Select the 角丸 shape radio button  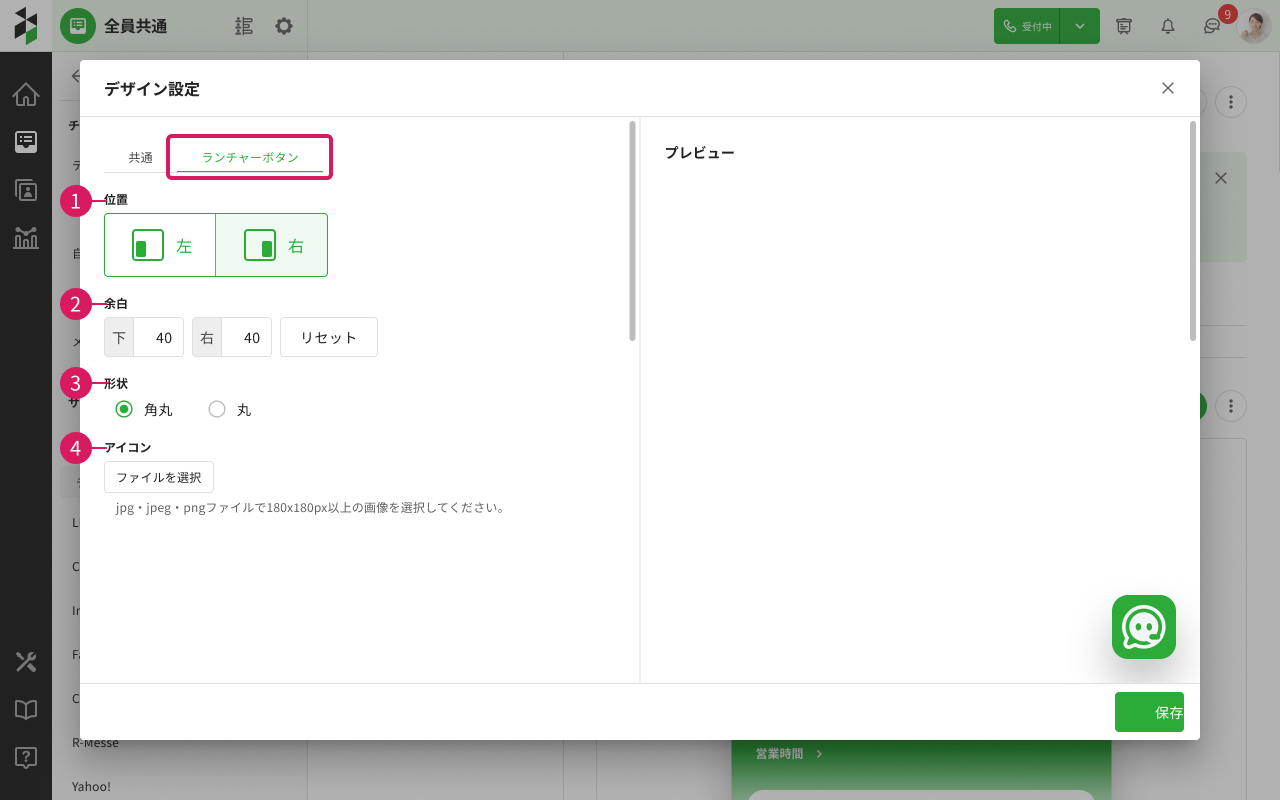[124, 409]
